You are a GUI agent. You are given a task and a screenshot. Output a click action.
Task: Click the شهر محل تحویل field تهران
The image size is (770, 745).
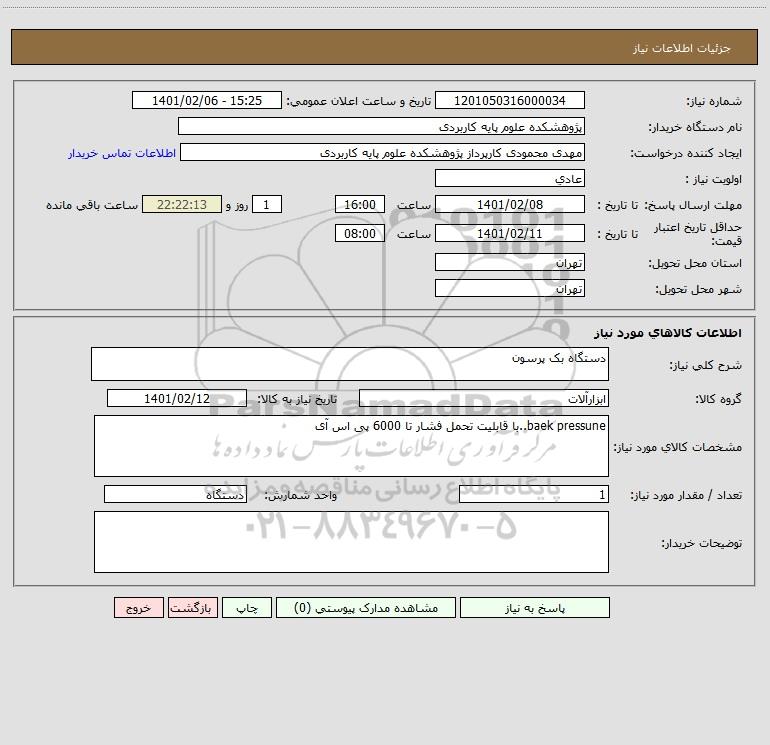click(510, 288)
